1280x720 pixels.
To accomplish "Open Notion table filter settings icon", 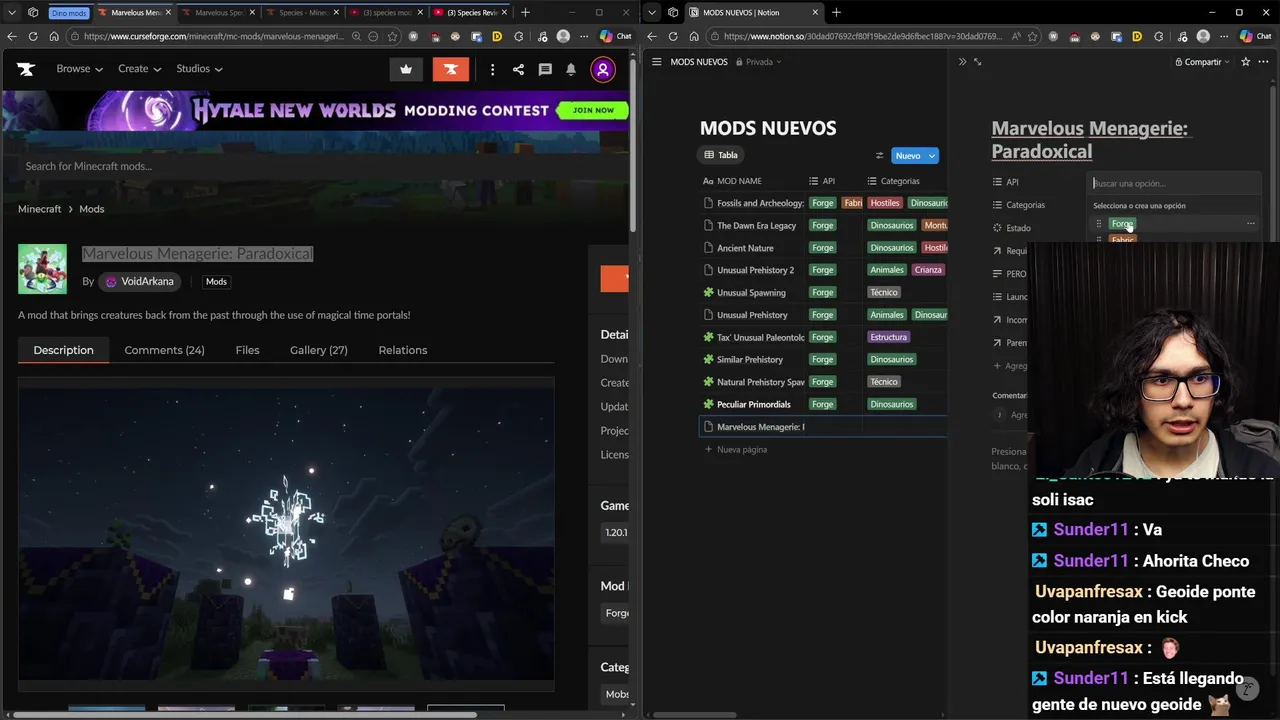I will (880, 155).
